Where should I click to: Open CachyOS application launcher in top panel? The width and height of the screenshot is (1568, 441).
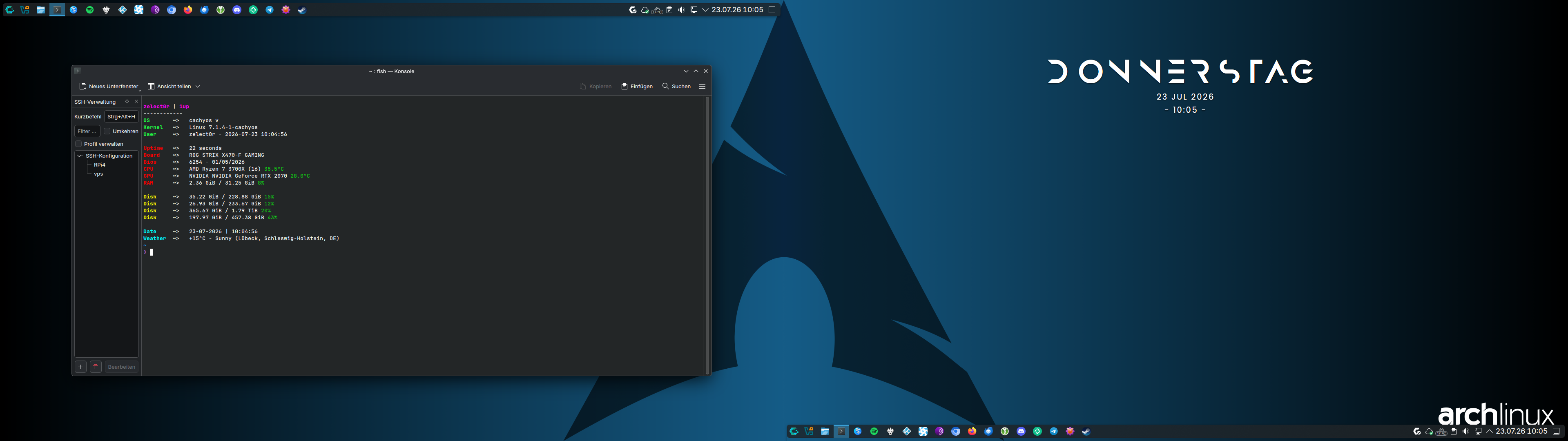click(x=10, y=10)
